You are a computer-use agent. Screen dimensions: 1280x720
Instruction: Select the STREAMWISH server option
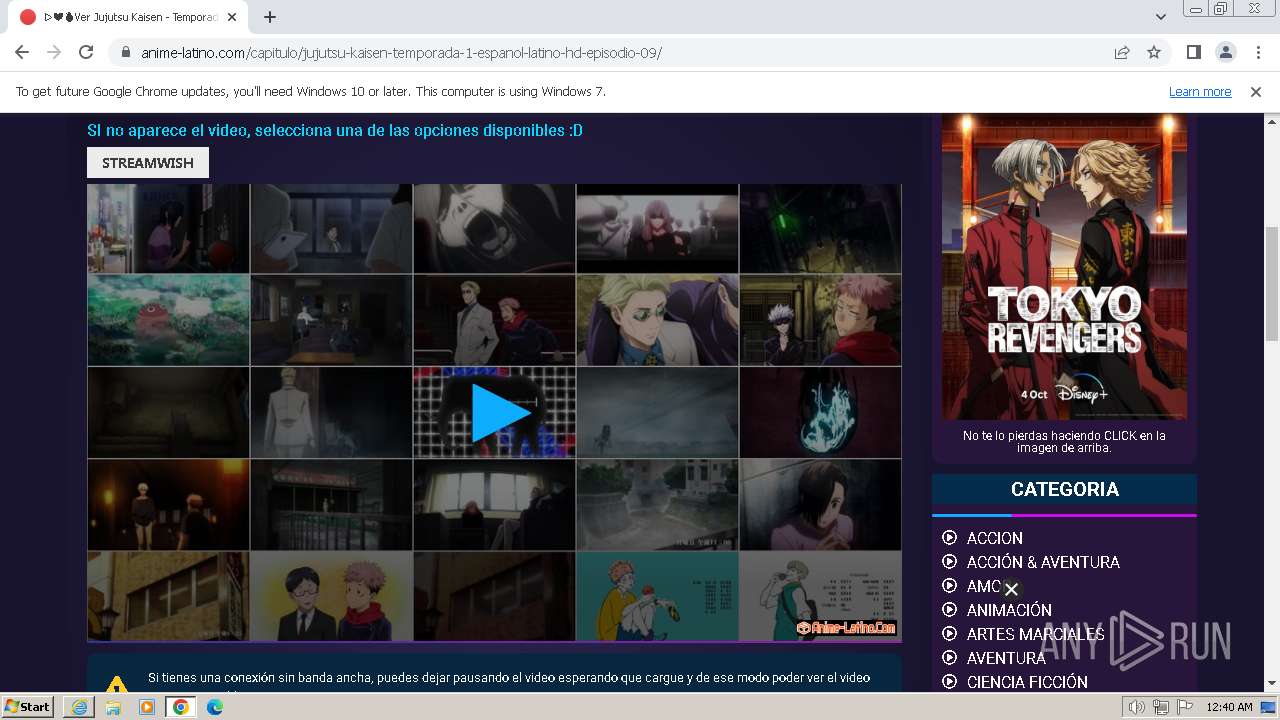click(148, 163)
